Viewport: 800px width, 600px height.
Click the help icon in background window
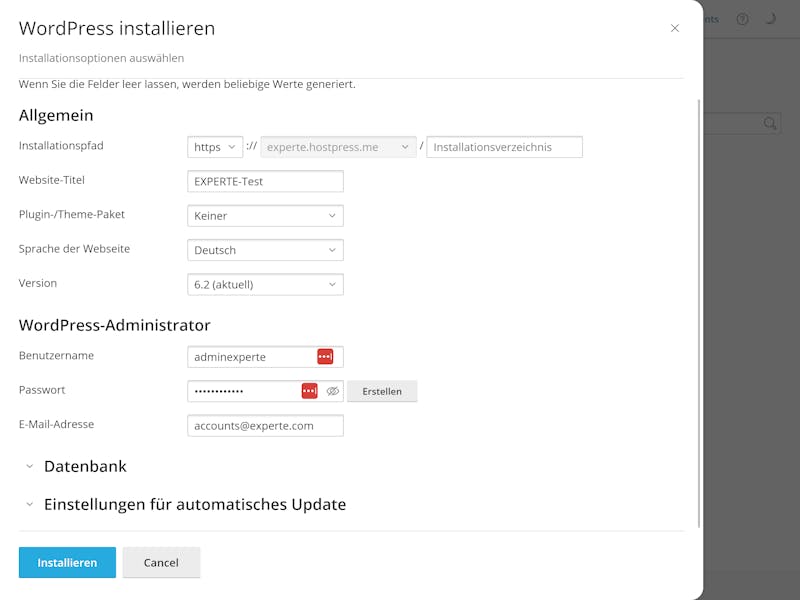click(x=742, y=19)
